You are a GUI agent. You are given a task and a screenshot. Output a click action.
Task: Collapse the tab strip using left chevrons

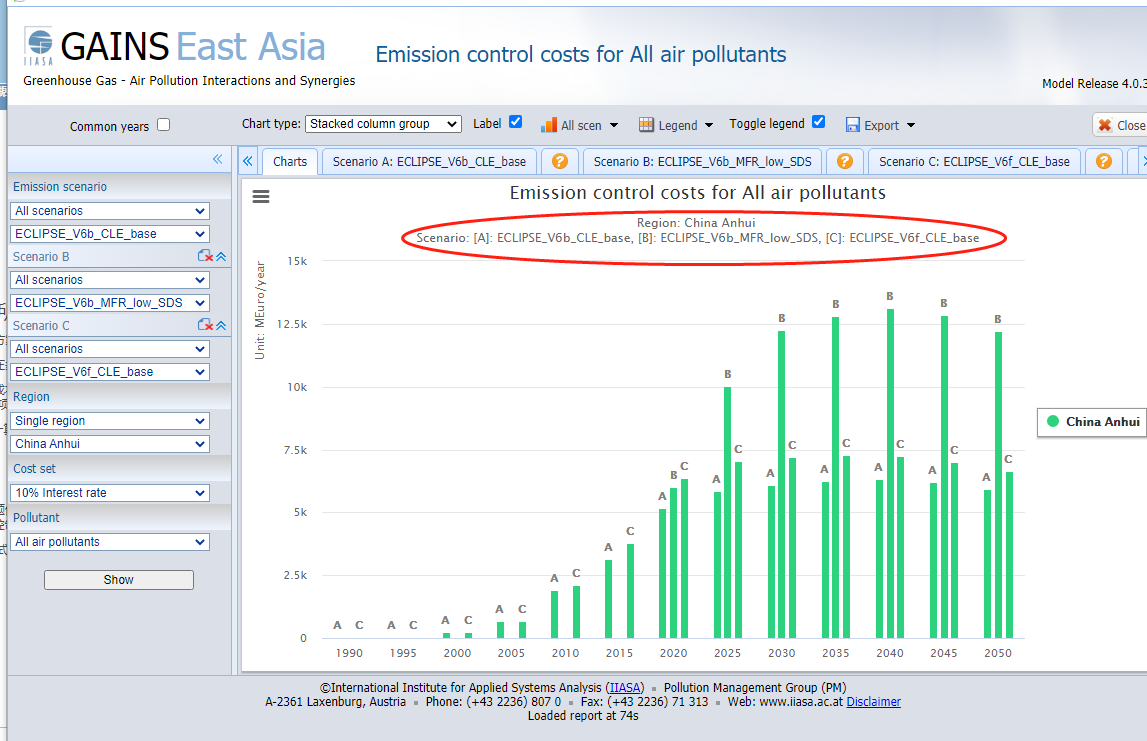pos(248,161)
